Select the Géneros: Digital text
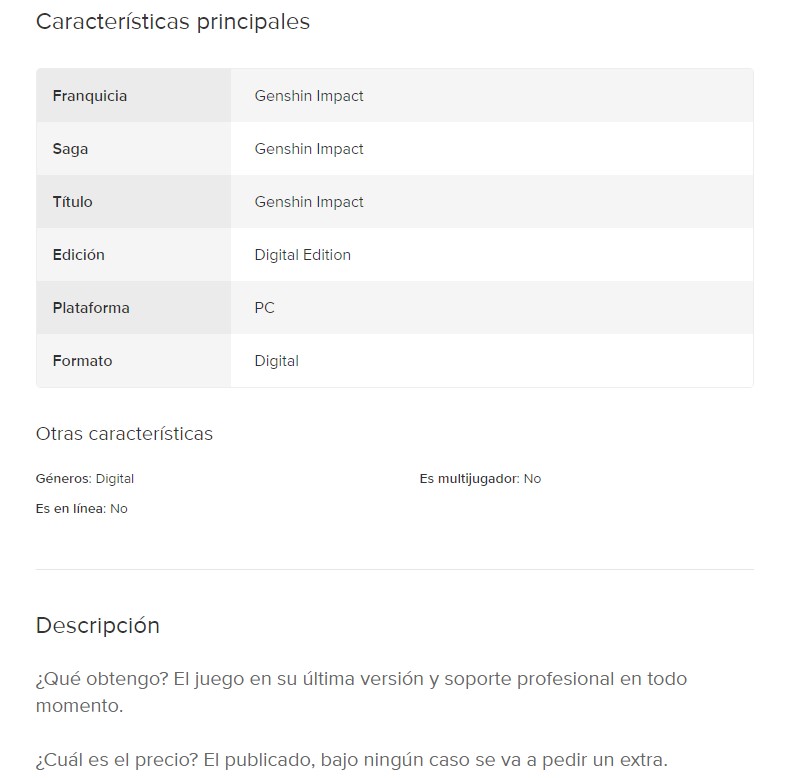Image resolution: width=790 pixels, height=778 pixels. tap(85, 479)
